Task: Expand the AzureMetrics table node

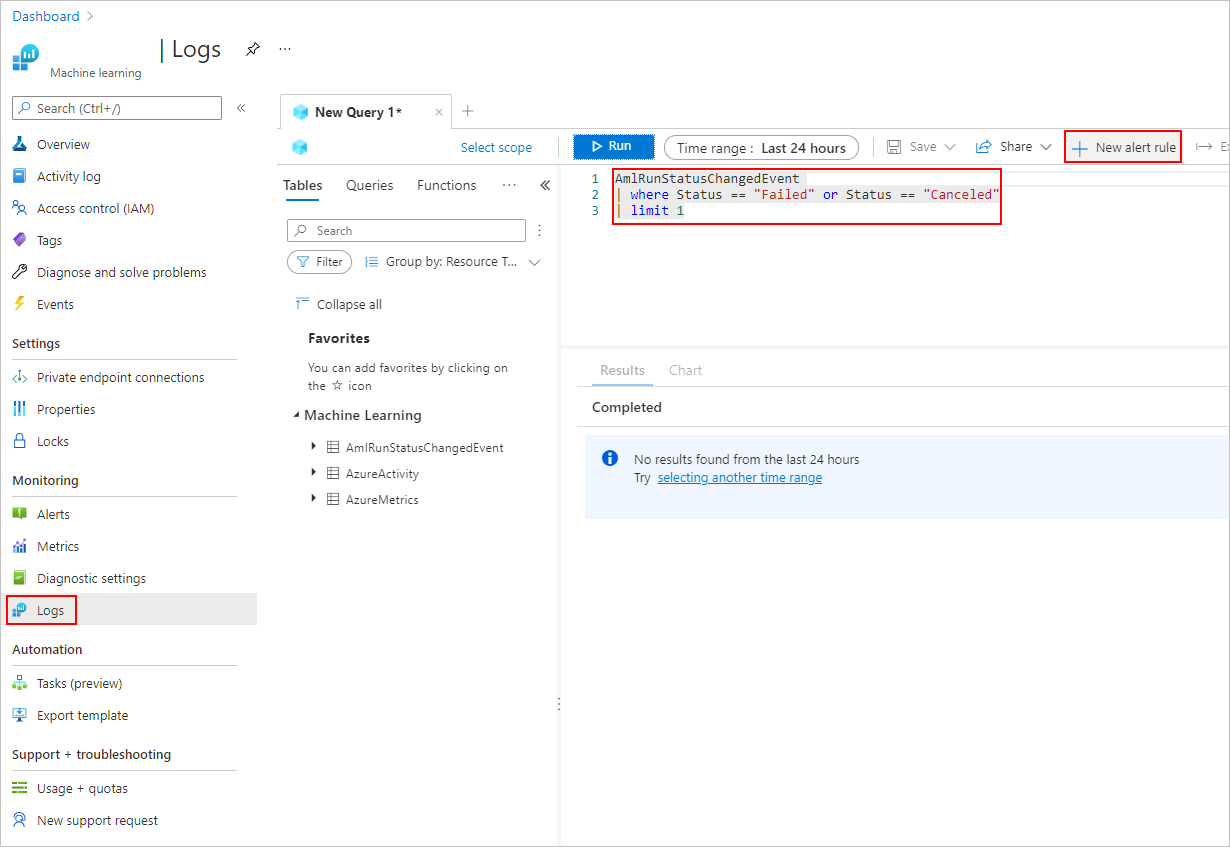Action: click(314, 499)
